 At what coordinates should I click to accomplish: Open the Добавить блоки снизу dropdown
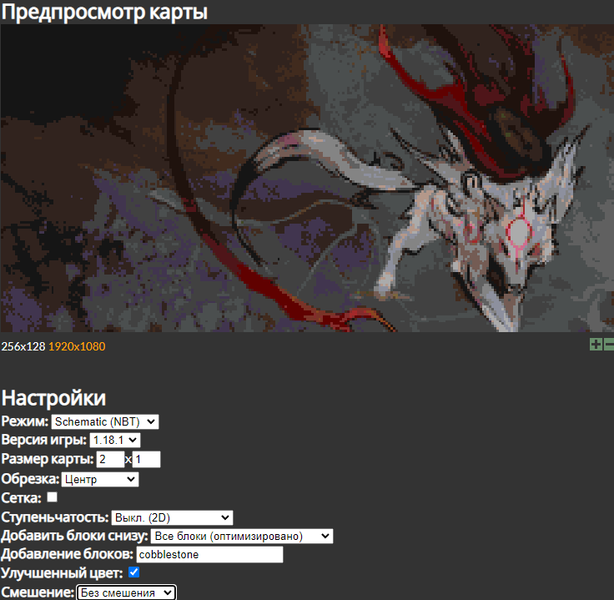point(242,536)
